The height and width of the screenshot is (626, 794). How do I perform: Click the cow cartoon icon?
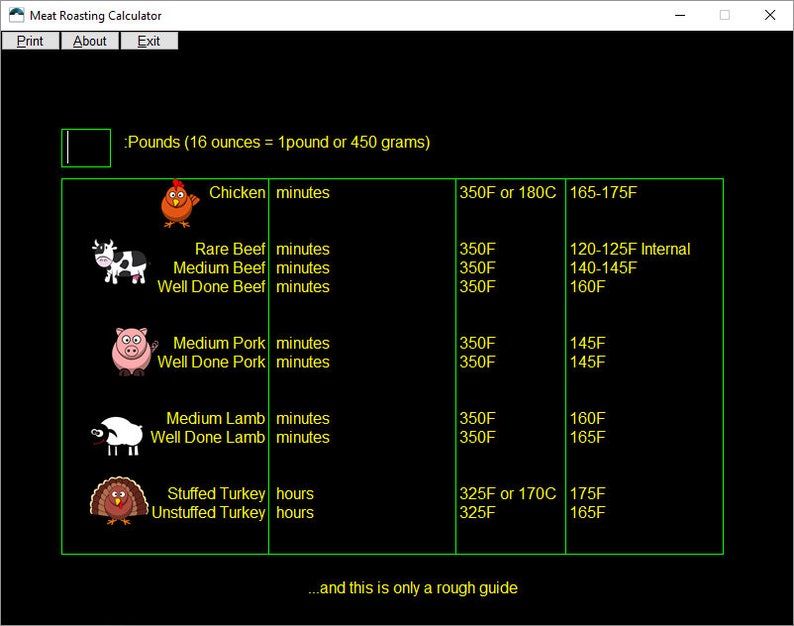[x=121, y=262]
